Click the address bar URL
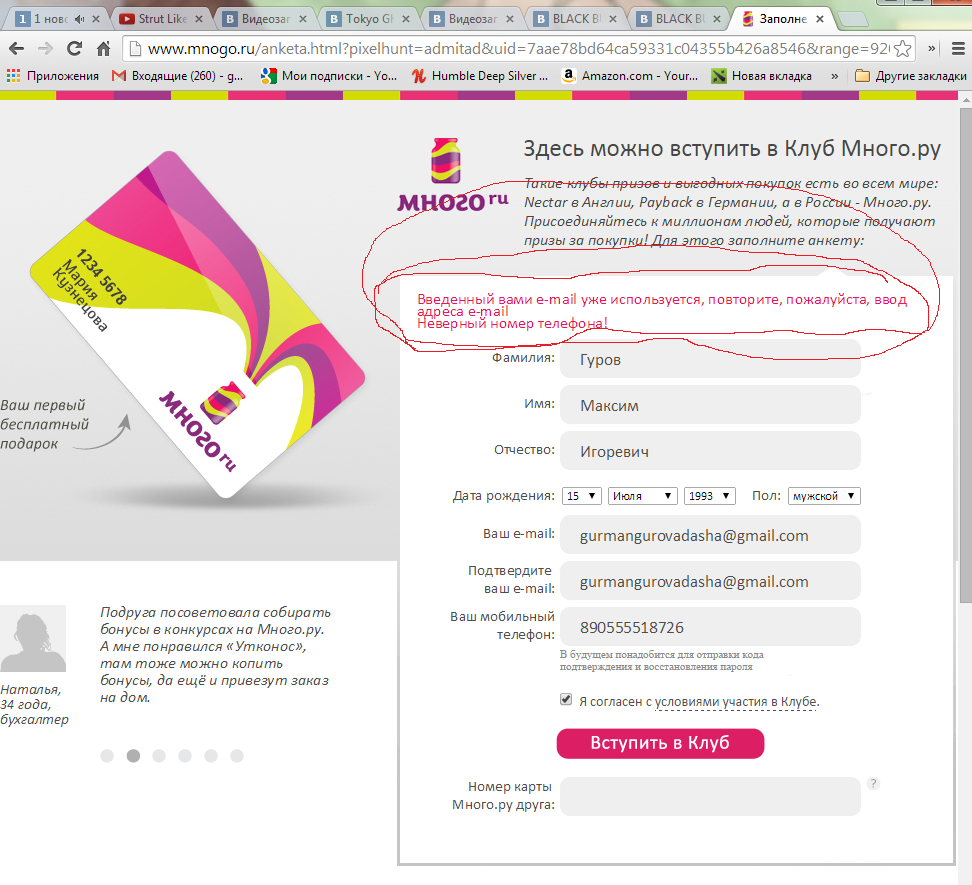The height and width of the screenshot is (885, 972). point(518,48)
